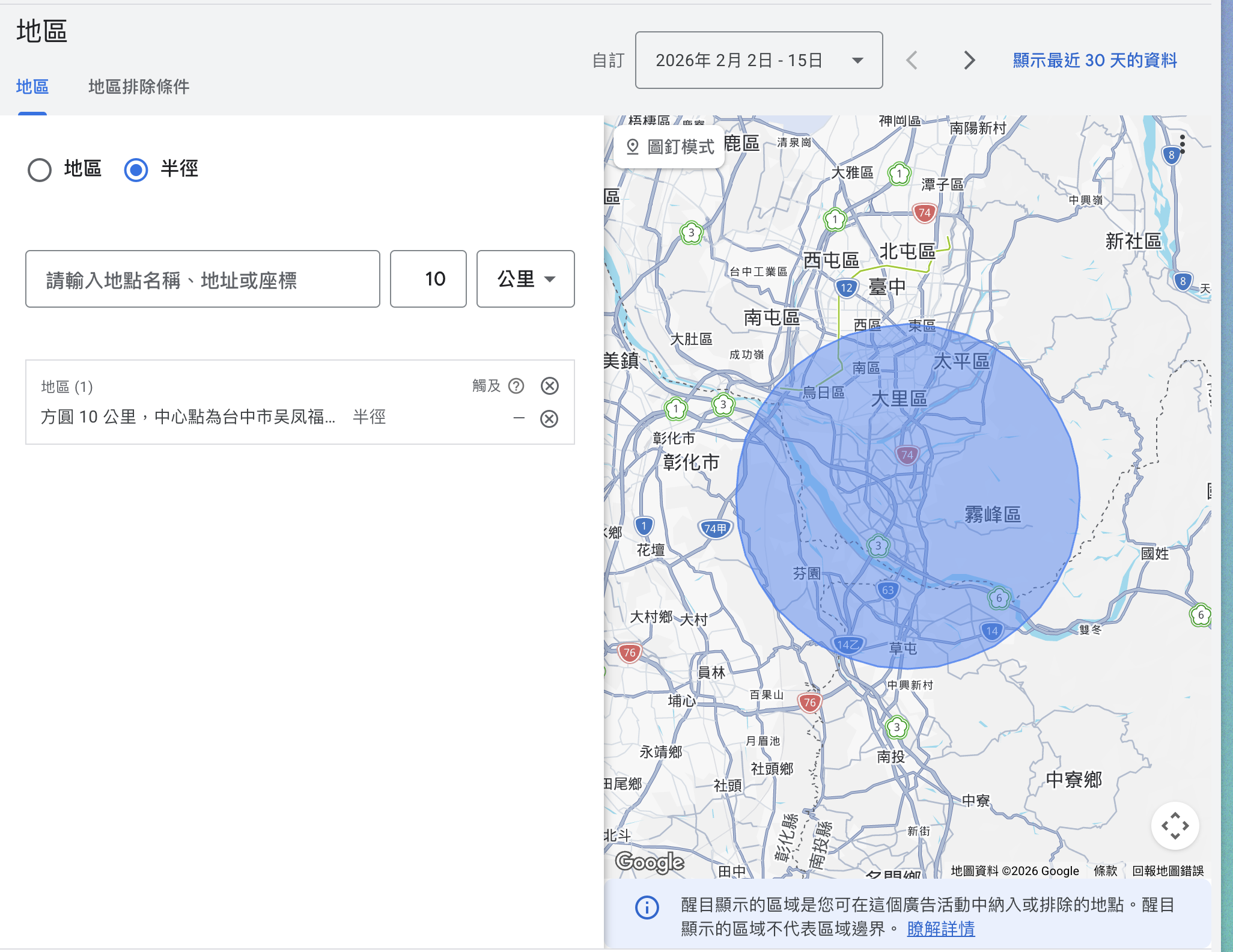The image size is (1233, 952).
Task: Open the 公里 unit dropdown
Action: point(525,279)
